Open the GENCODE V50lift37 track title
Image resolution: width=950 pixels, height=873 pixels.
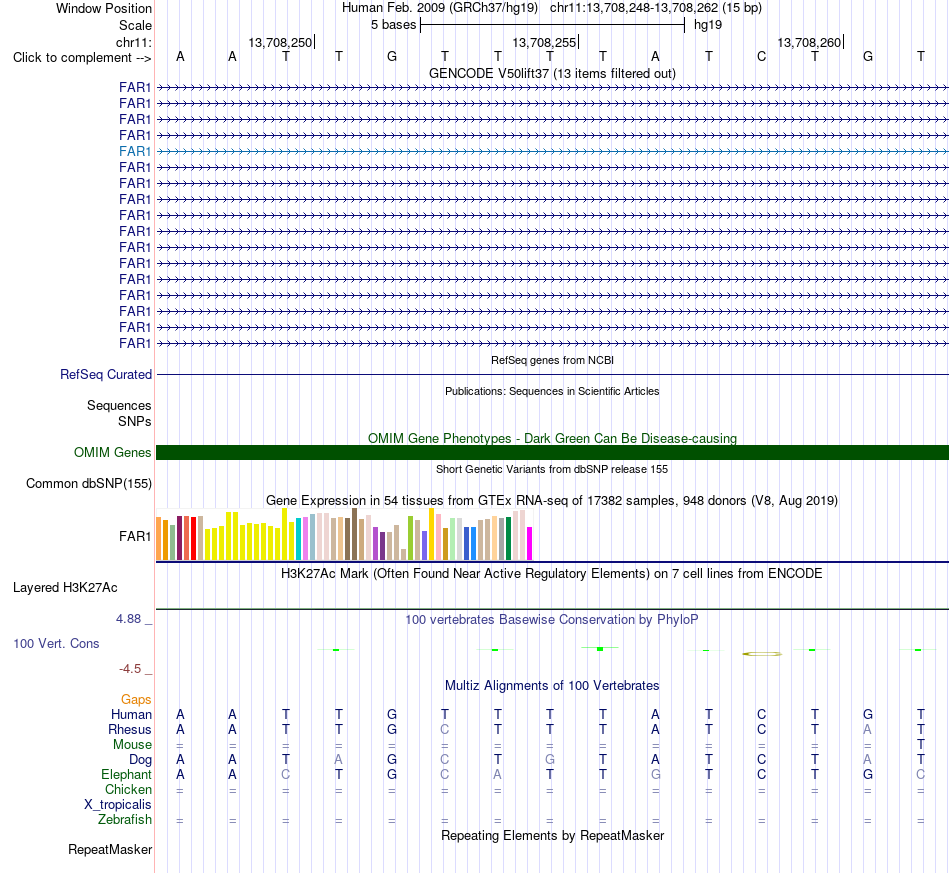coord(552,73)
